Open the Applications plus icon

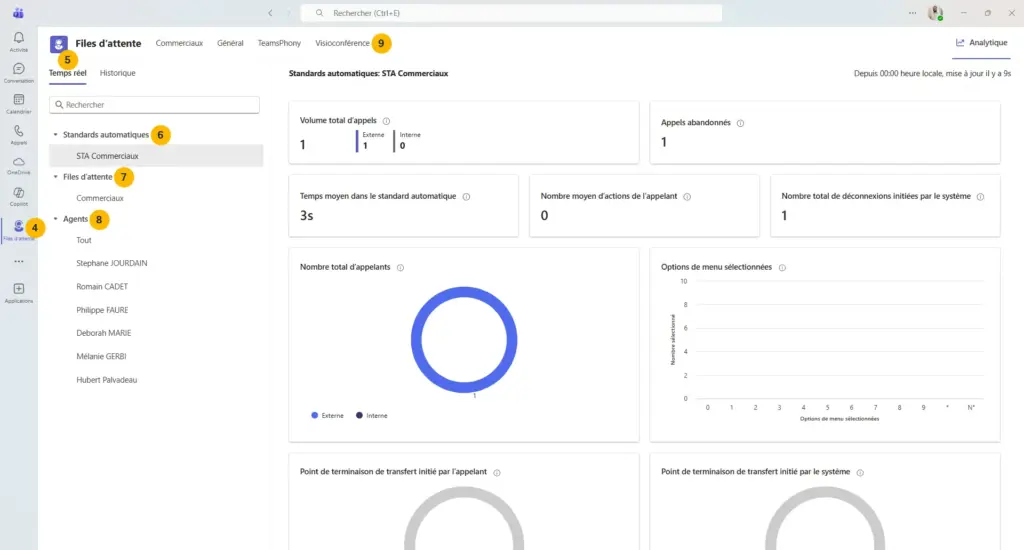pos(19,289)
